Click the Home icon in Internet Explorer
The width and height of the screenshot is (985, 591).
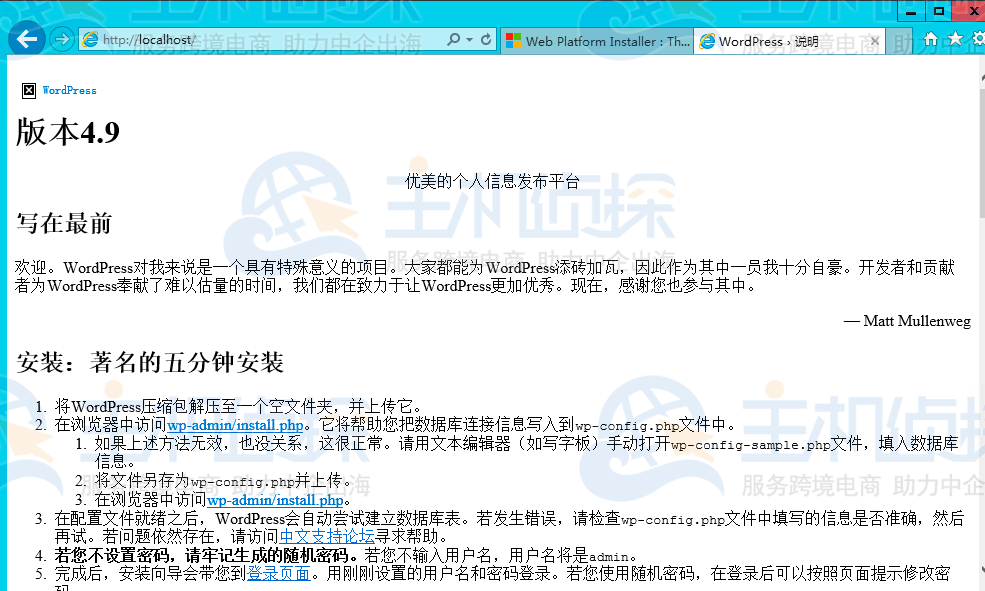[x=932, y=40]
